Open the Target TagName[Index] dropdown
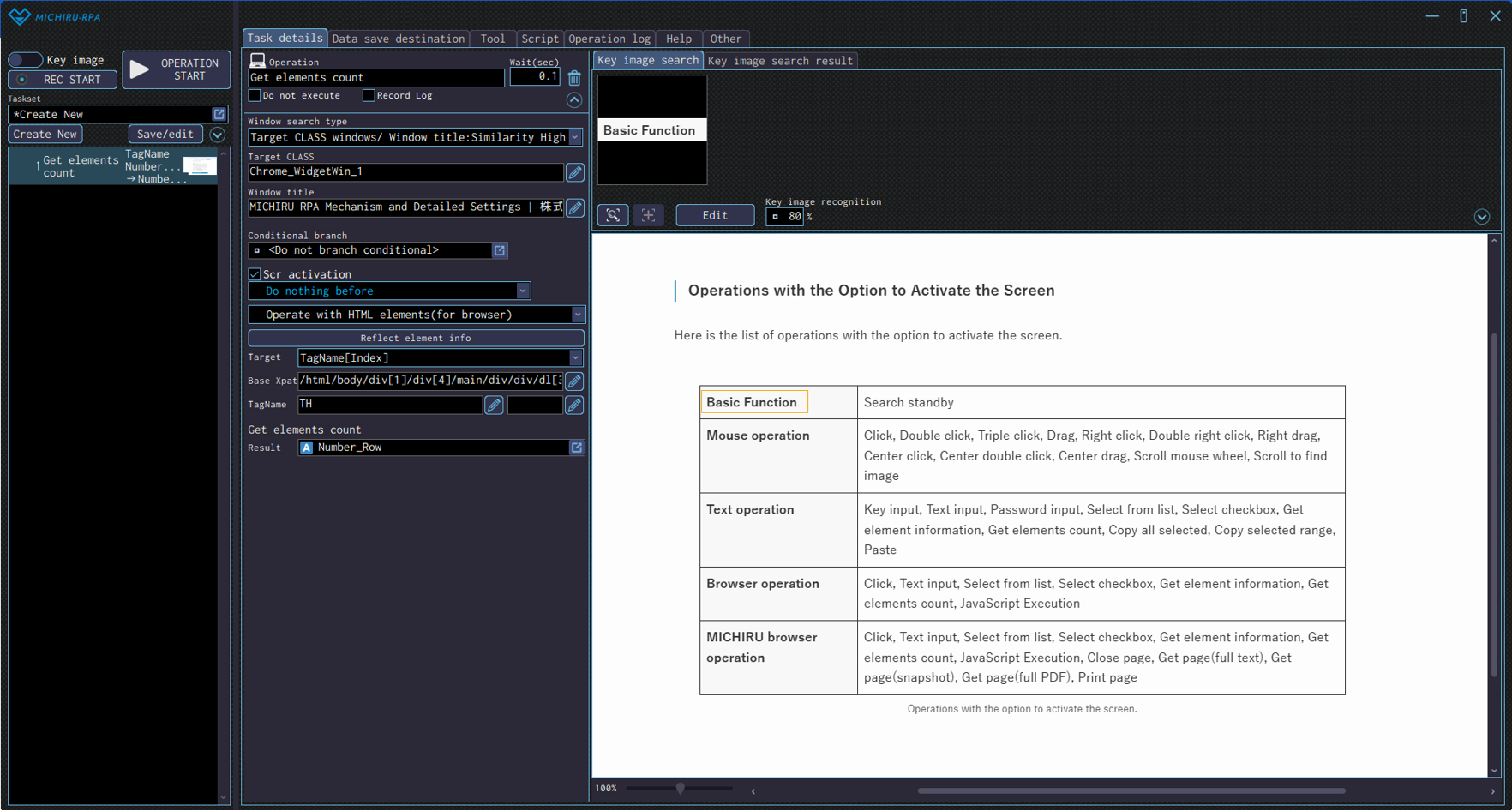The width and height of the screenshot is (1512, 811). [x=575, y=358]
